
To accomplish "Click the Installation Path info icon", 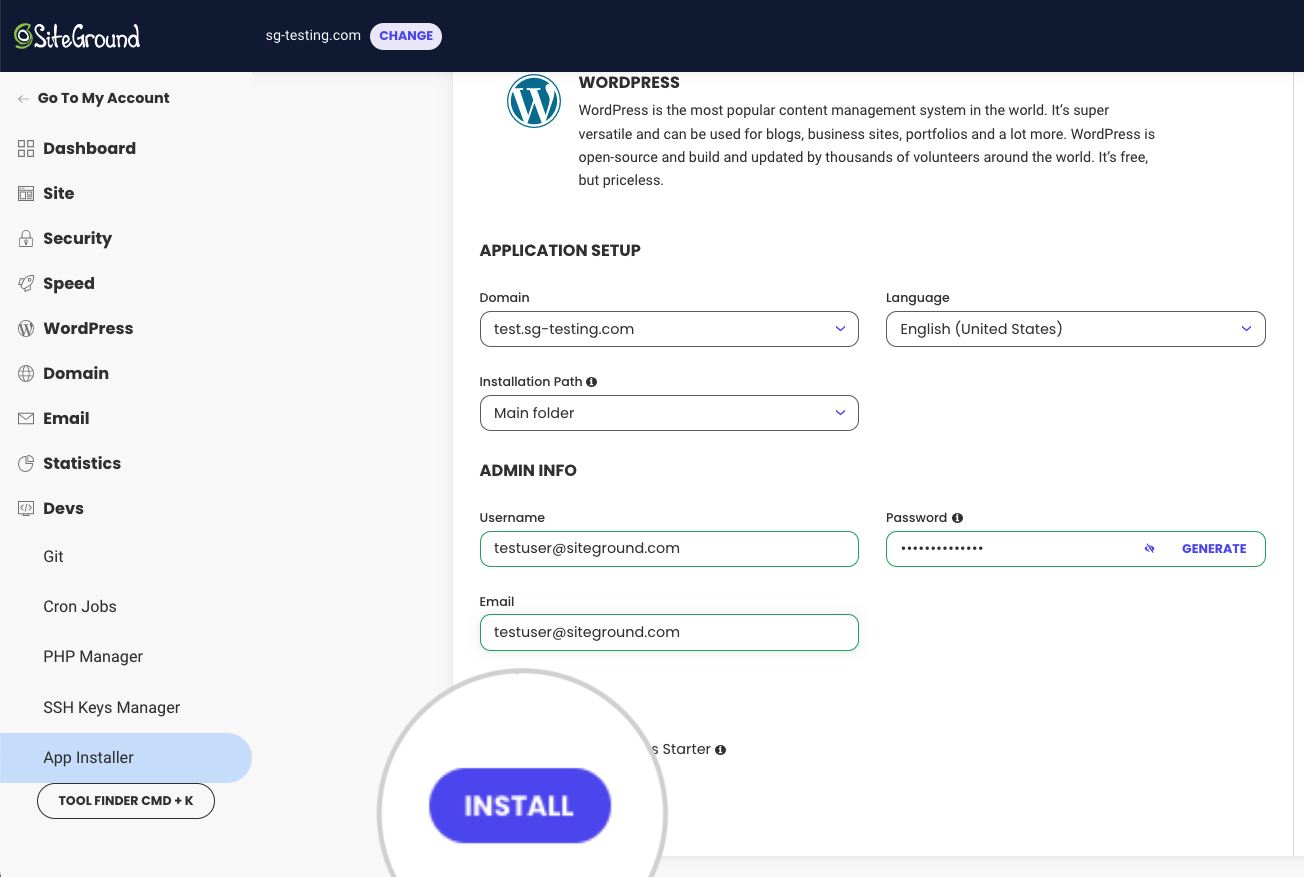I will (x=592, y=382).
